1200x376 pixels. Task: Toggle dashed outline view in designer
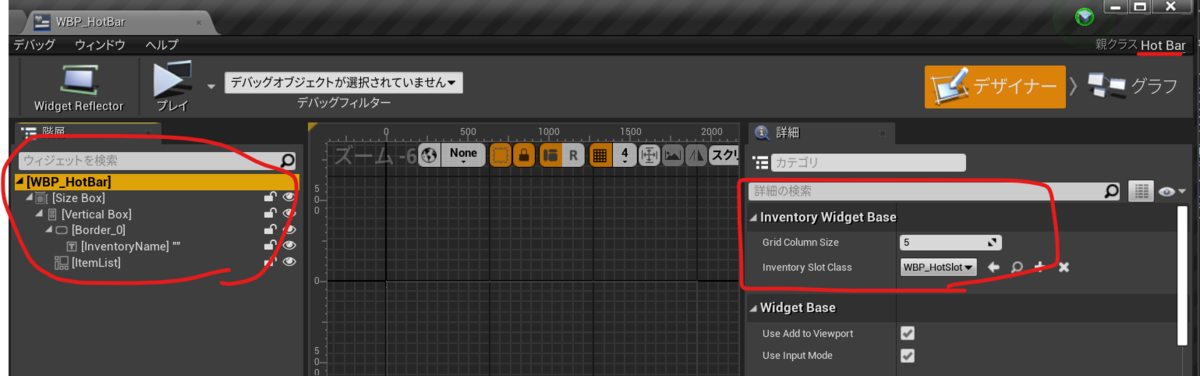(x=500, y=155)
